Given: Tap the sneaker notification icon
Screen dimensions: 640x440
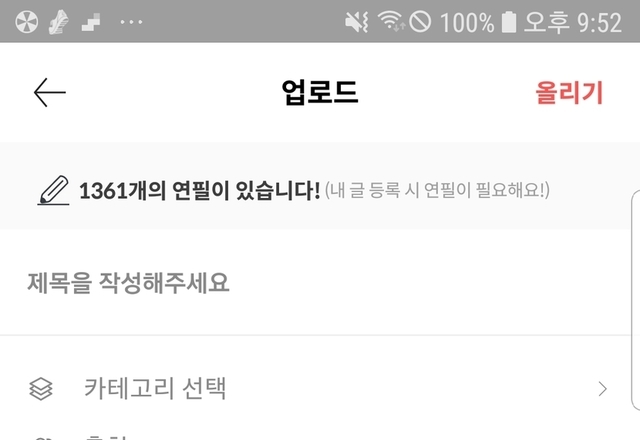Looking at the screenshot, I should pos(58,22).
